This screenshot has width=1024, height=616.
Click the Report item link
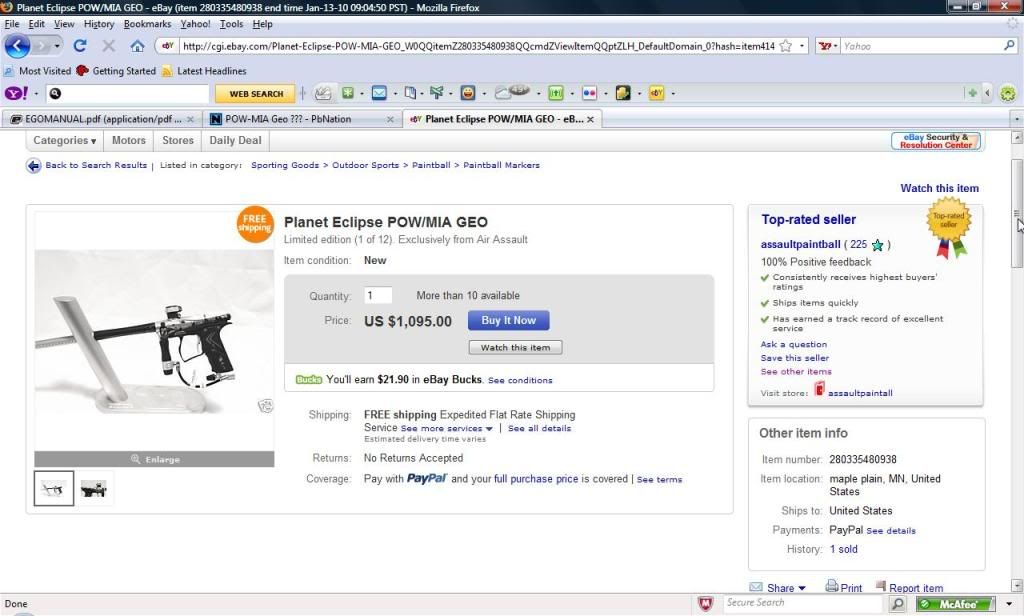click(x=916, y=588)
